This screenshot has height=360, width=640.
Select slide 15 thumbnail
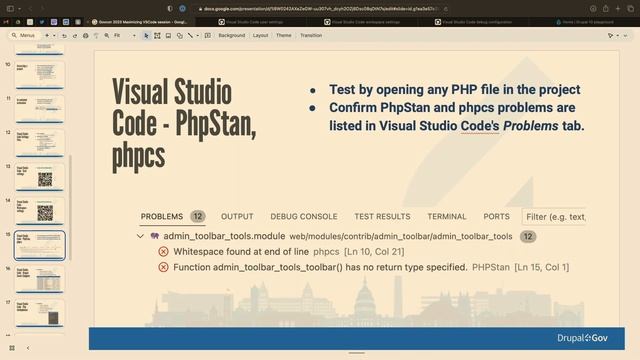pos(40,245)
